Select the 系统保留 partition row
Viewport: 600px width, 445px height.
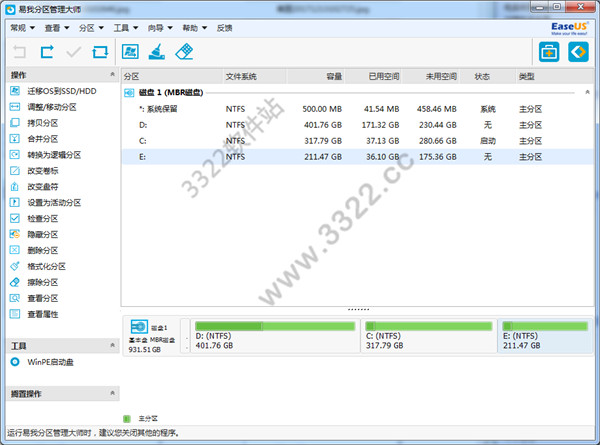[357, 109]
